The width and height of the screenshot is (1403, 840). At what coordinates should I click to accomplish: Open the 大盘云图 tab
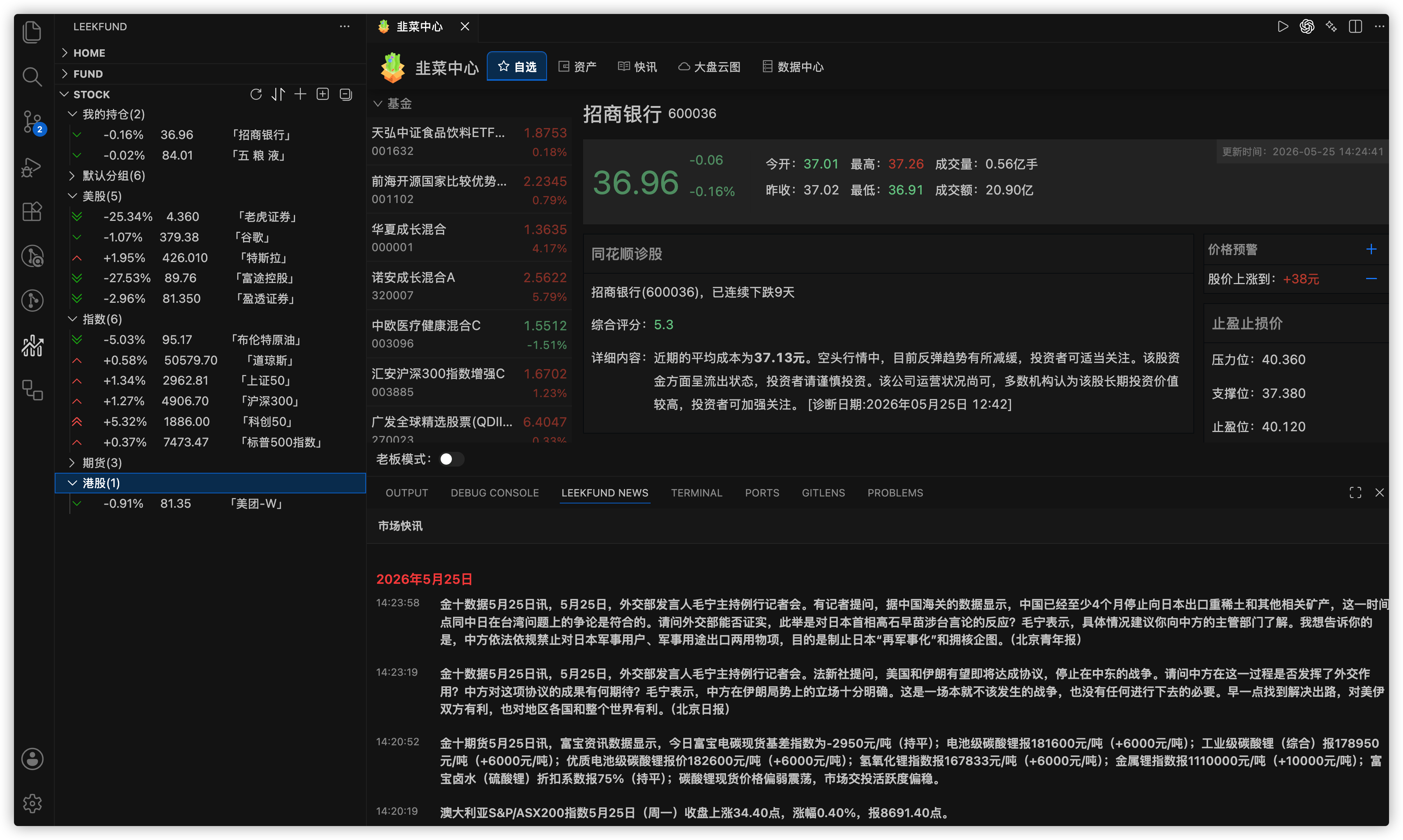[709, 67]
